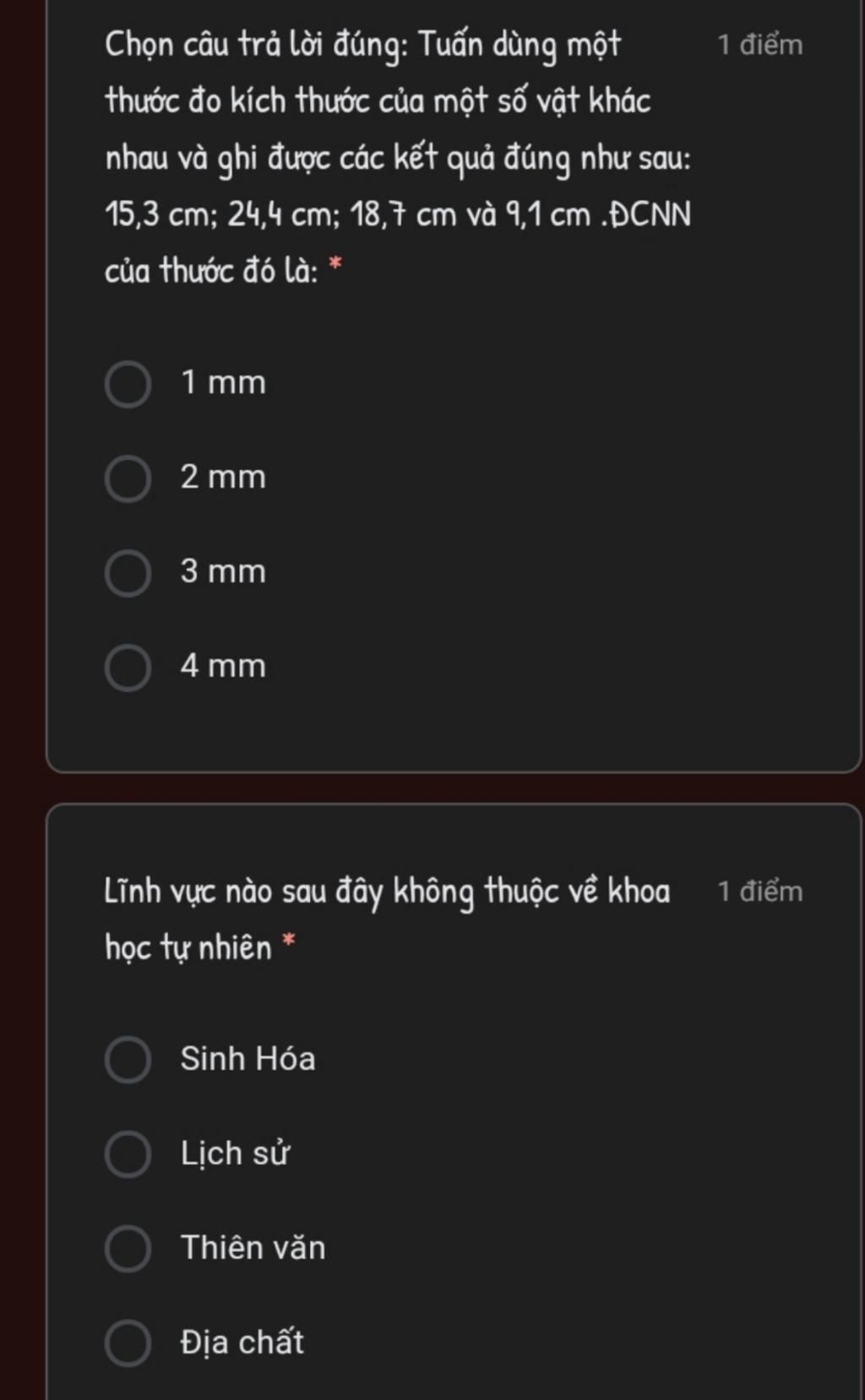Viewport: 865px width, 1400px height.
Task: Click the '3 mm' answer label
Action: click(x=223, y=572)
